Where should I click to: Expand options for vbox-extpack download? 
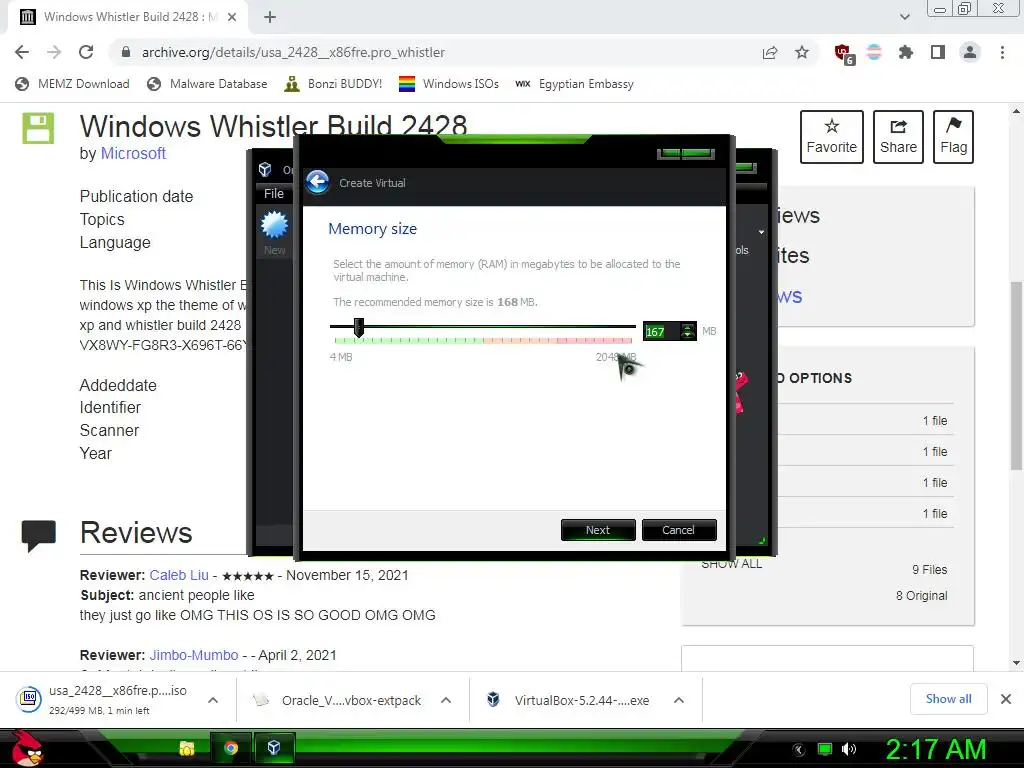point(446,700)
